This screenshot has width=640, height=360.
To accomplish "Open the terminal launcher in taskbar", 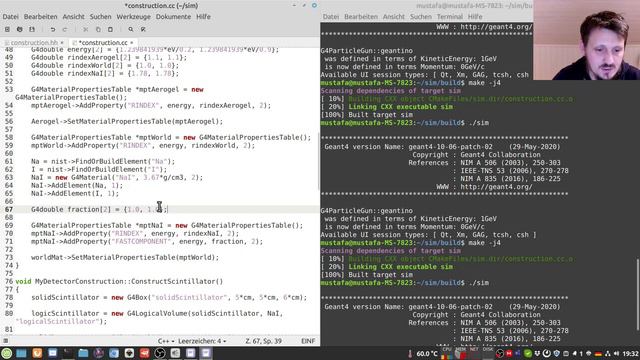I will (68, 353).
